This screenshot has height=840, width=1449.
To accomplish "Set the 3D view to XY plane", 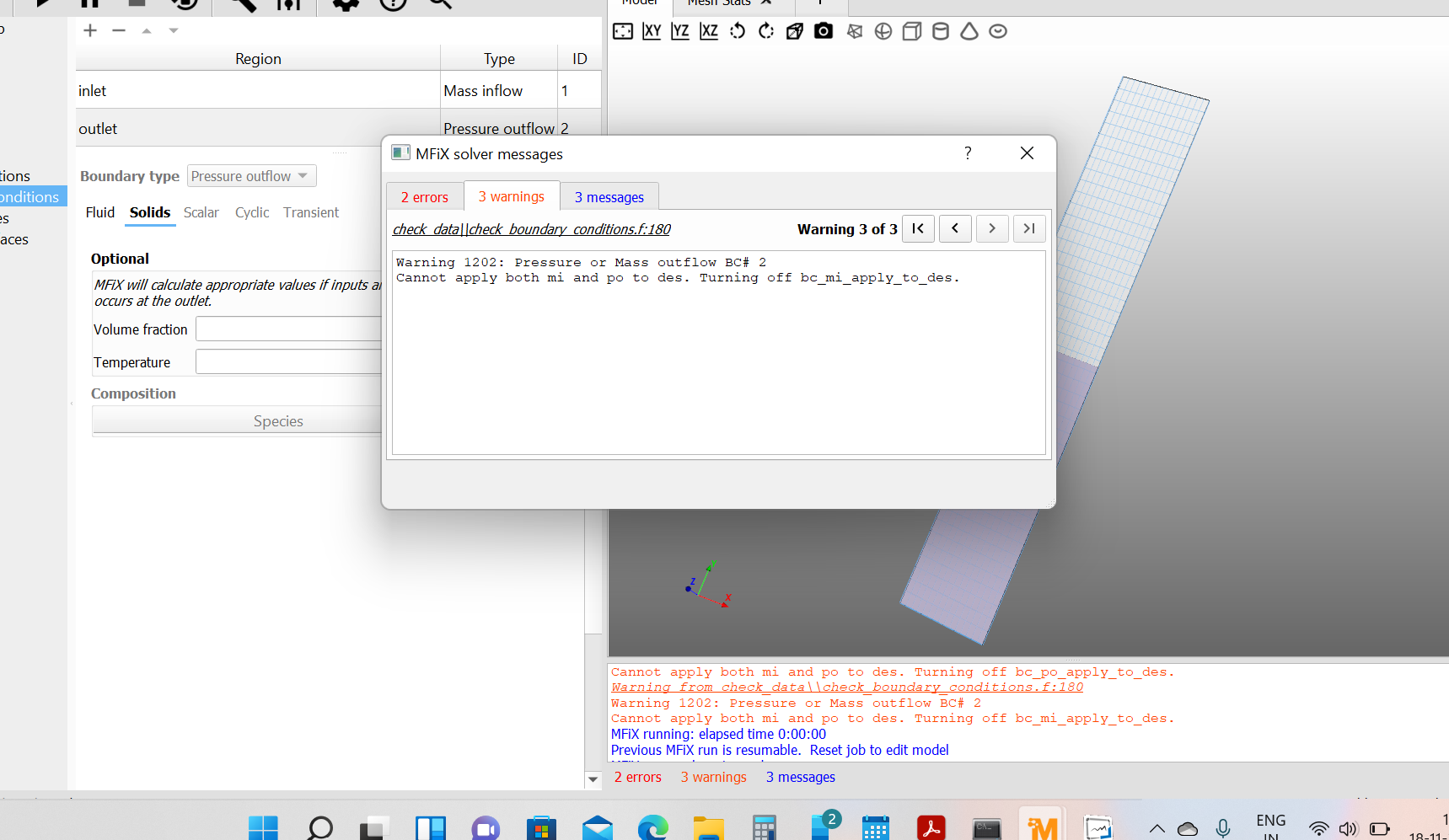I will coord(652,31).
